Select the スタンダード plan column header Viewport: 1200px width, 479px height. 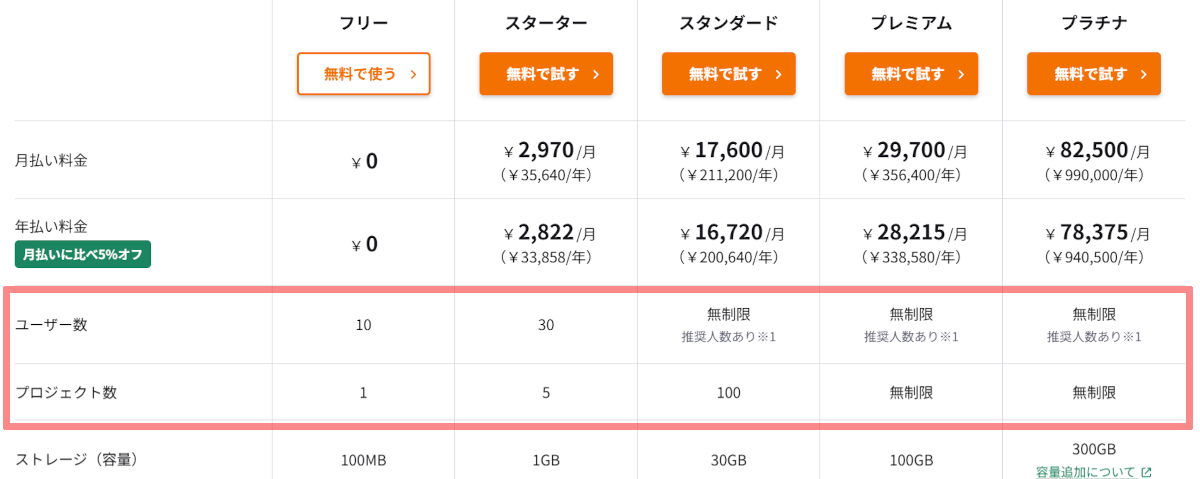(728, 23)
